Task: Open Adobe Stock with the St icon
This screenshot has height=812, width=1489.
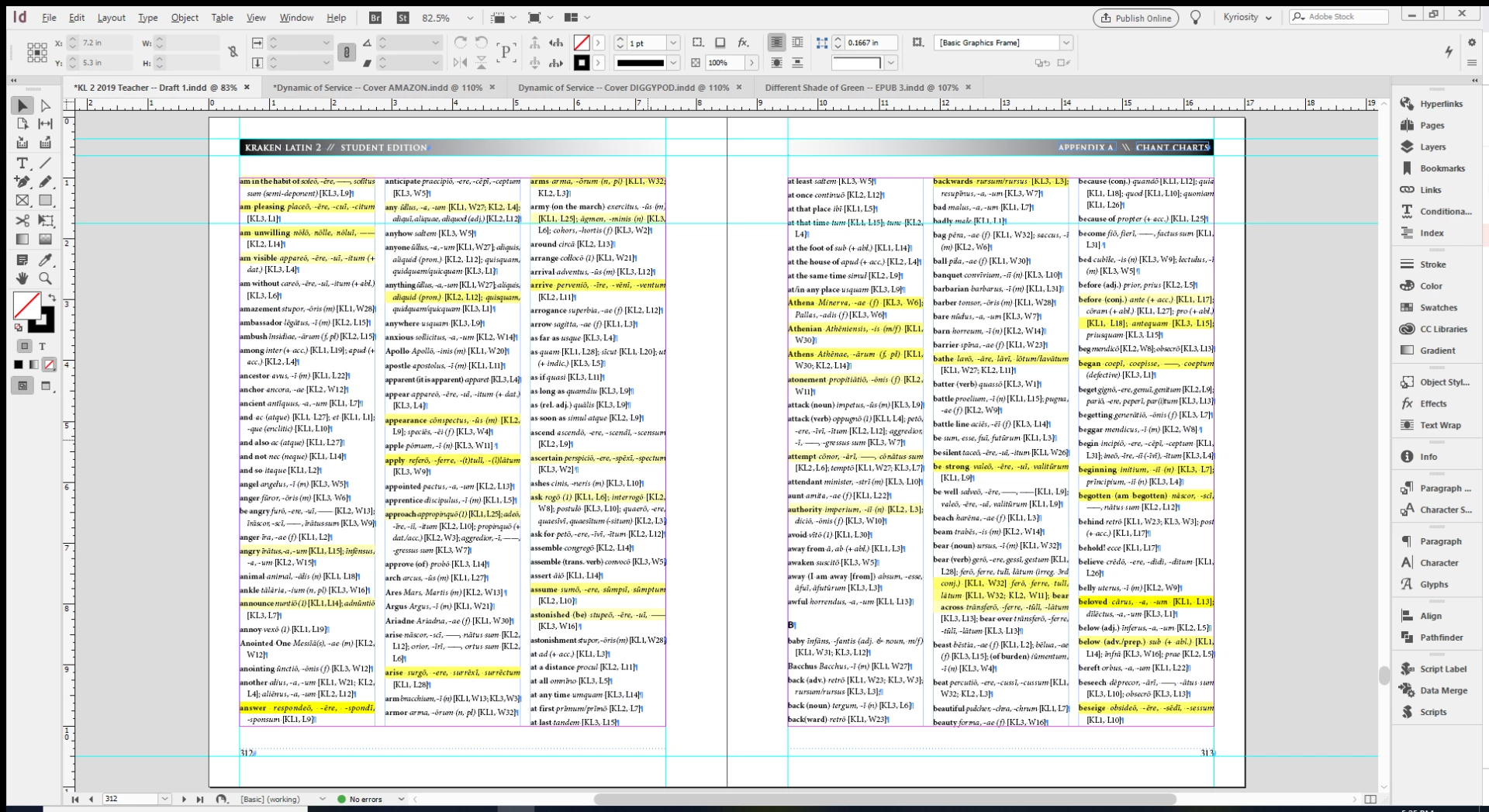Action: coord(402,18)
